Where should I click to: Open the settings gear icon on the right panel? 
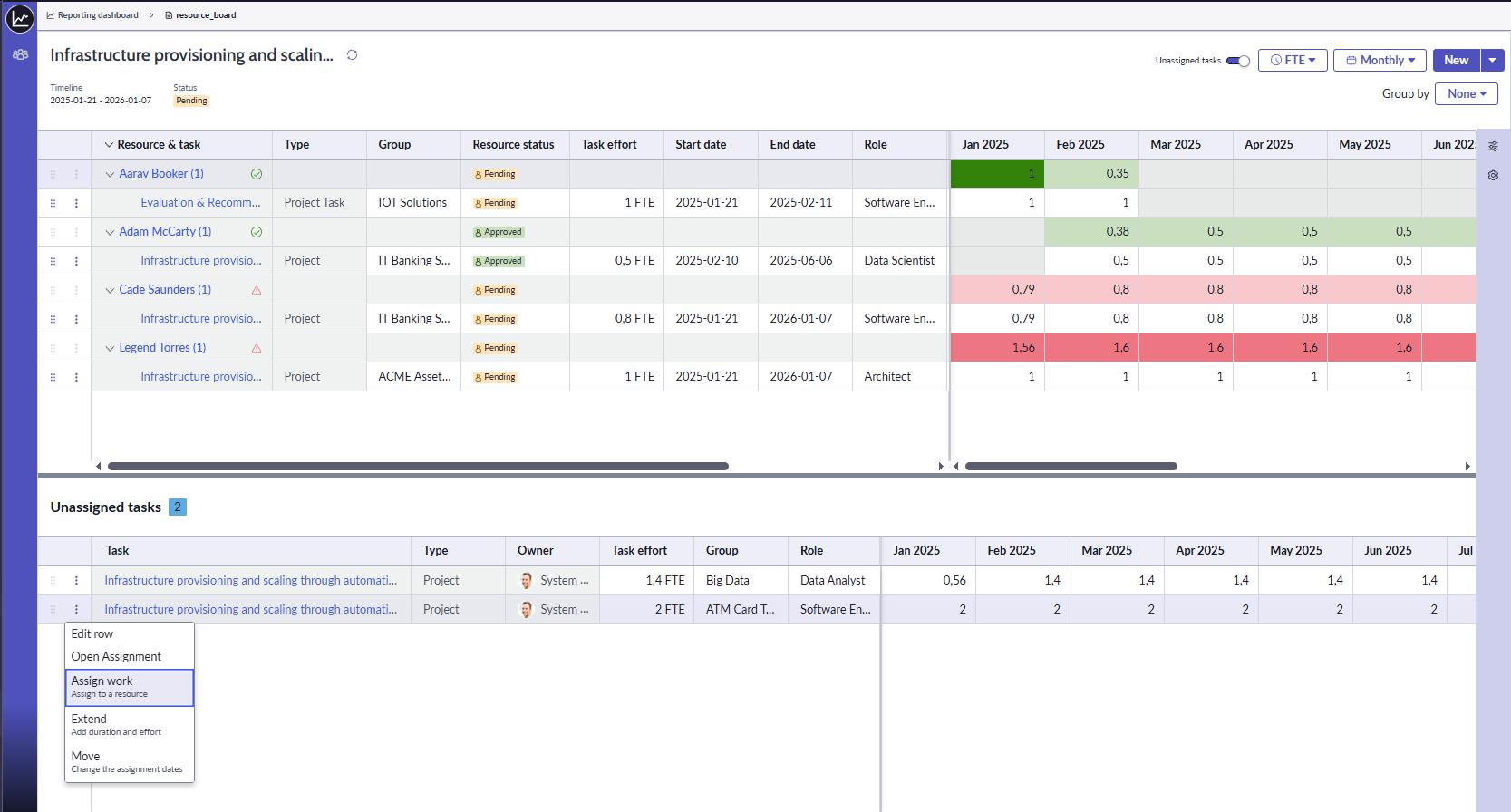[1493, 175]
